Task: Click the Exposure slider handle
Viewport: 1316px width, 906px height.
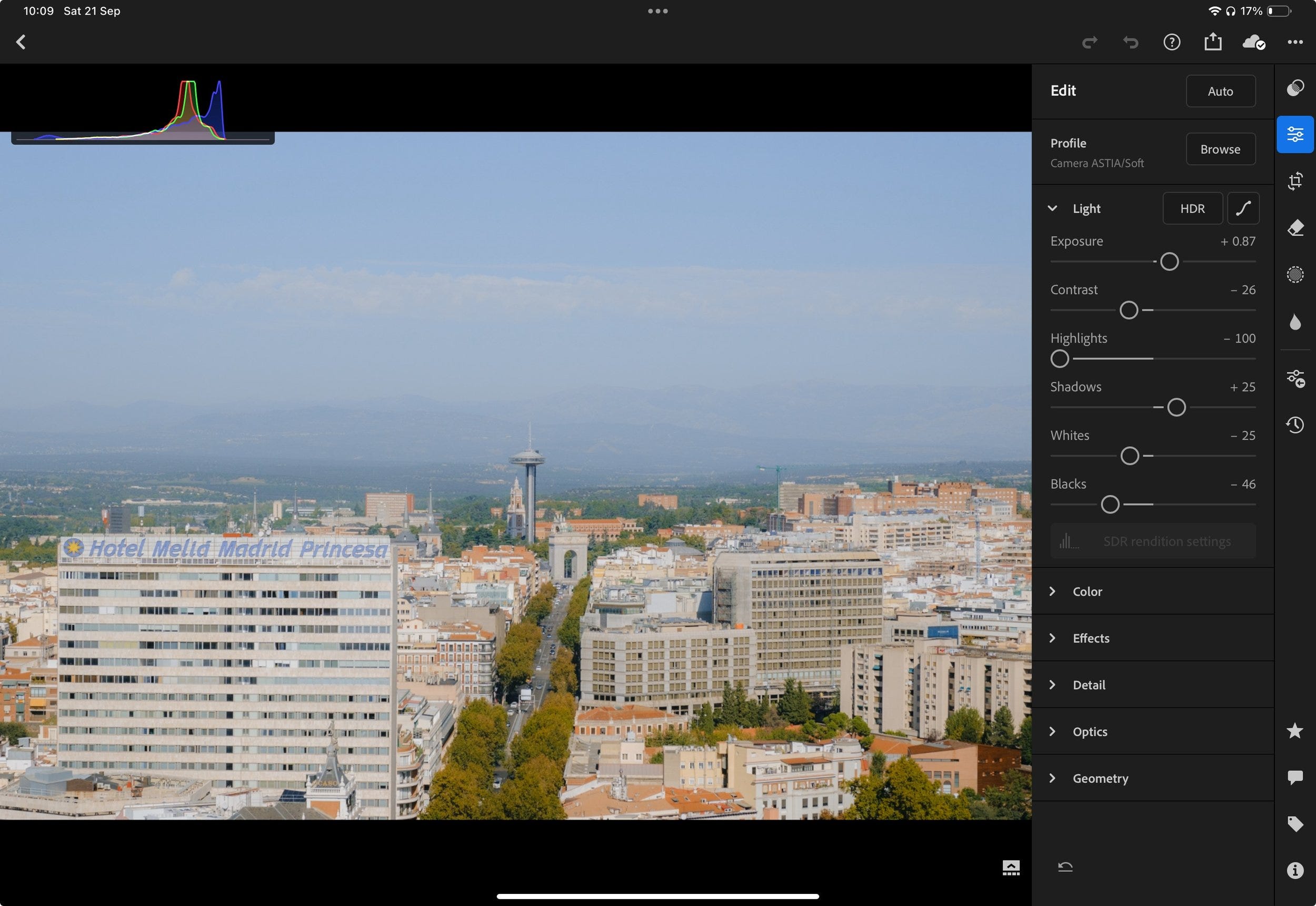Action: pyautogui.click(x=1169, y=261)
